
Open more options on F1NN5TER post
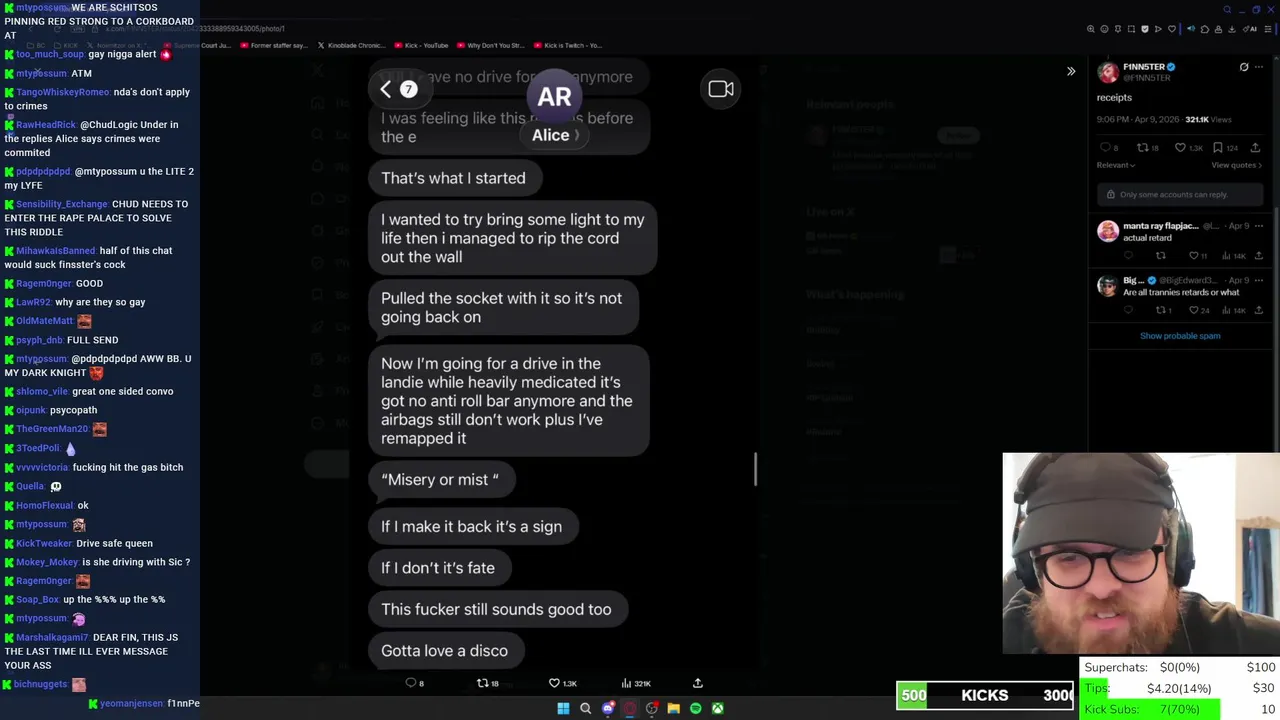pos(1259,67)
